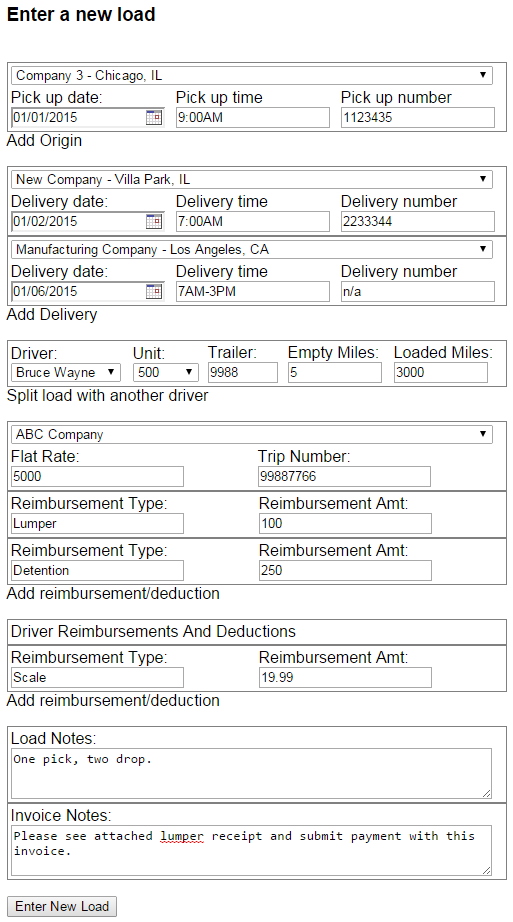Open the Pick up date calendar icon

point(154,118)
